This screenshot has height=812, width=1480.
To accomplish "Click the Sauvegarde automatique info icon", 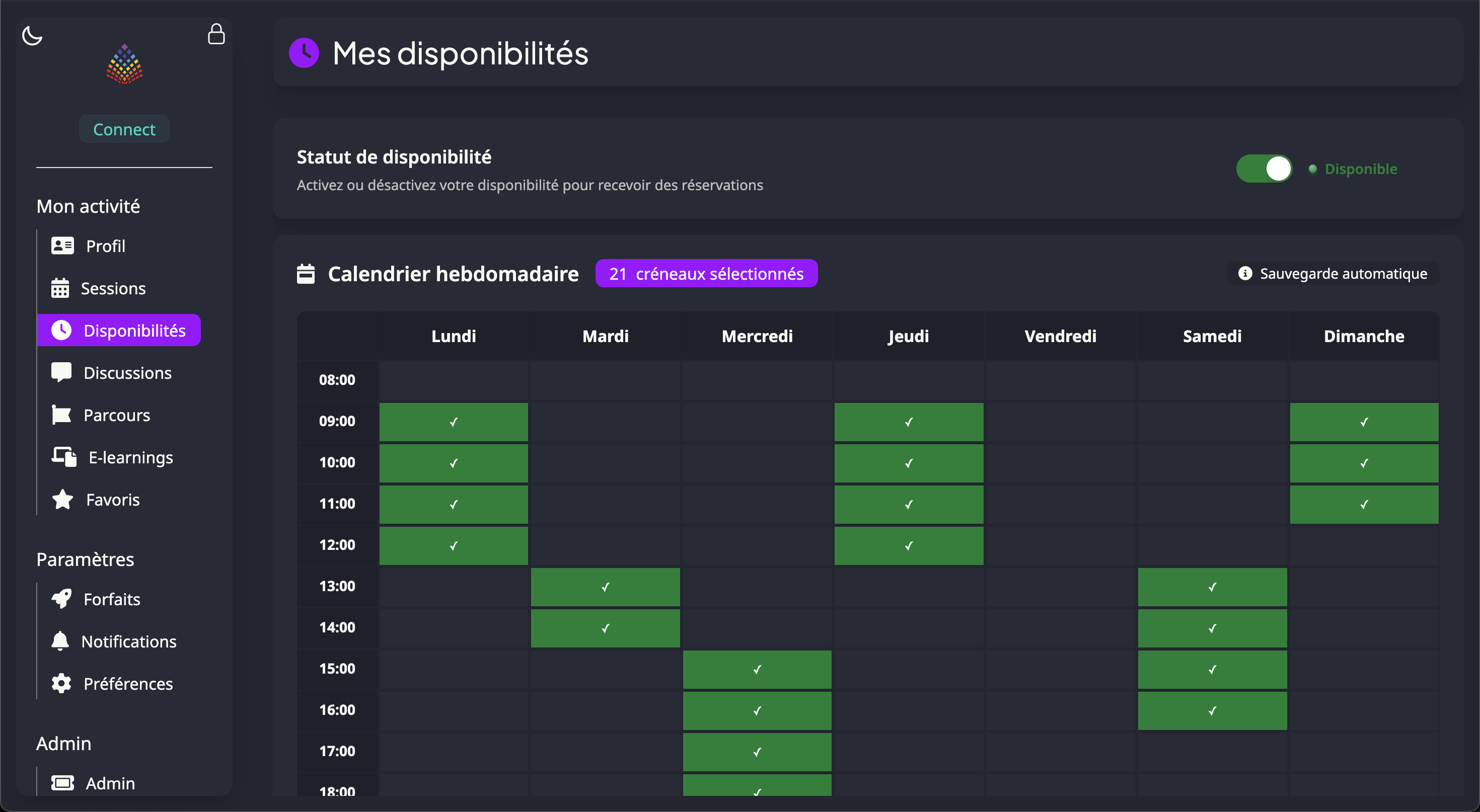I will (x=1245, y=273).
